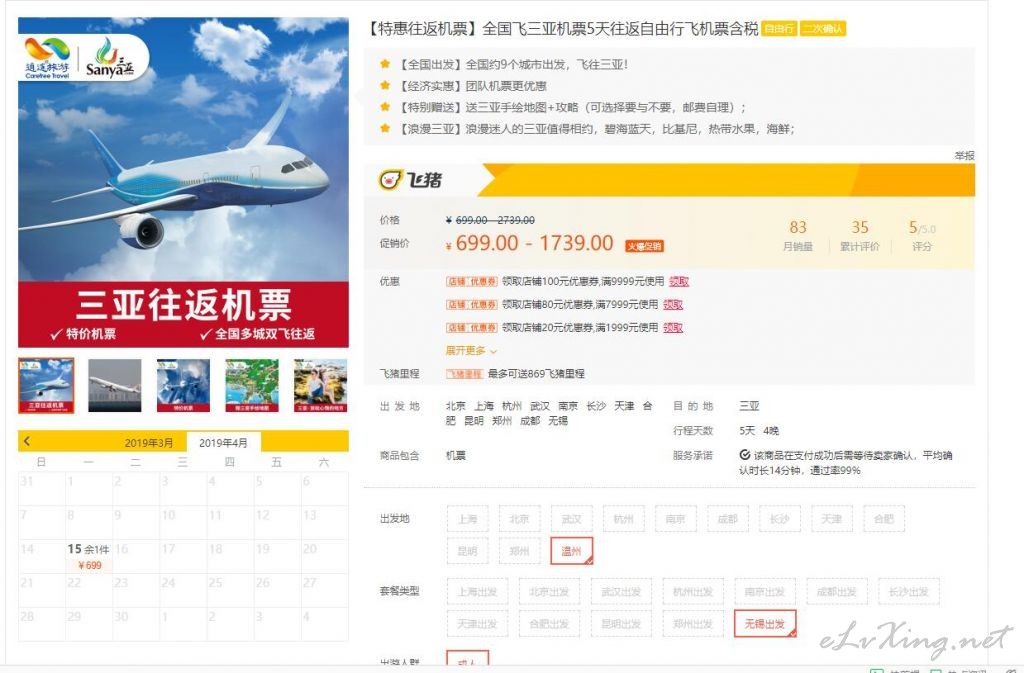Select 成都 departure city option
1024x673 pixels.
pos(728,519)
